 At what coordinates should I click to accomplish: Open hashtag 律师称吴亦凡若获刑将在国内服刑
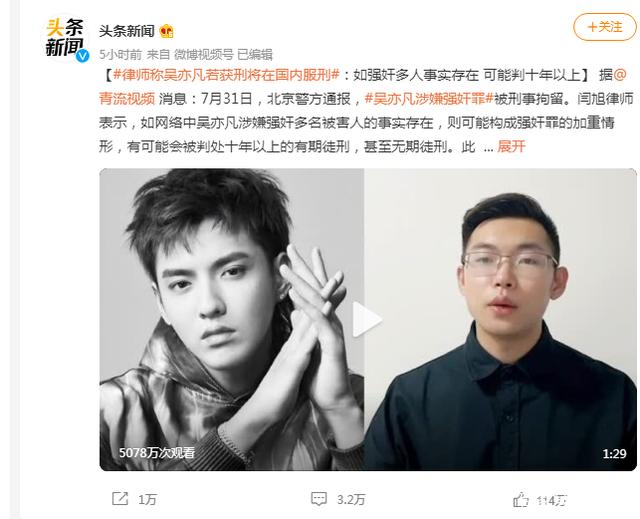coord(227,75)
